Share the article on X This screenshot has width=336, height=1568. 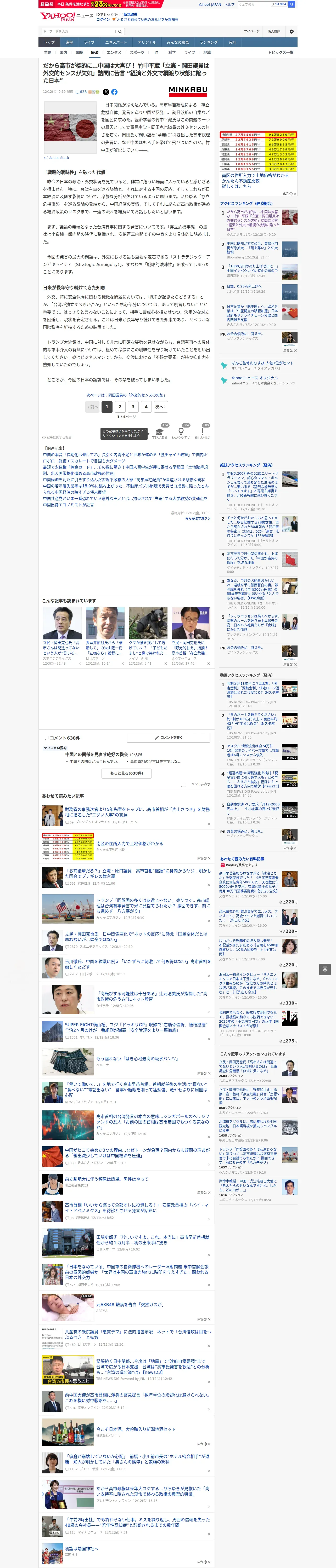[x=105, y=92]
